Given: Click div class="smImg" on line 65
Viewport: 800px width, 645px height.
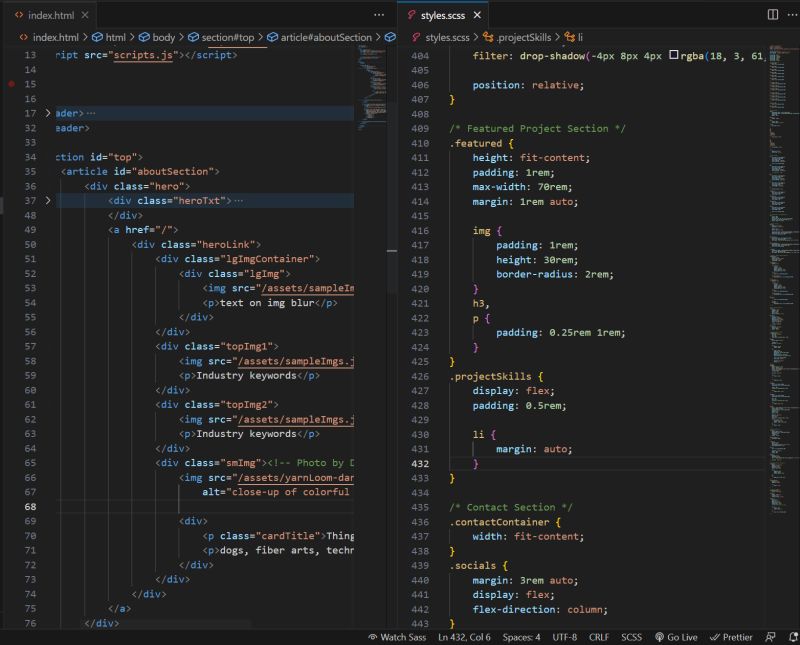Looking at the screenshot, I should 211,463.
